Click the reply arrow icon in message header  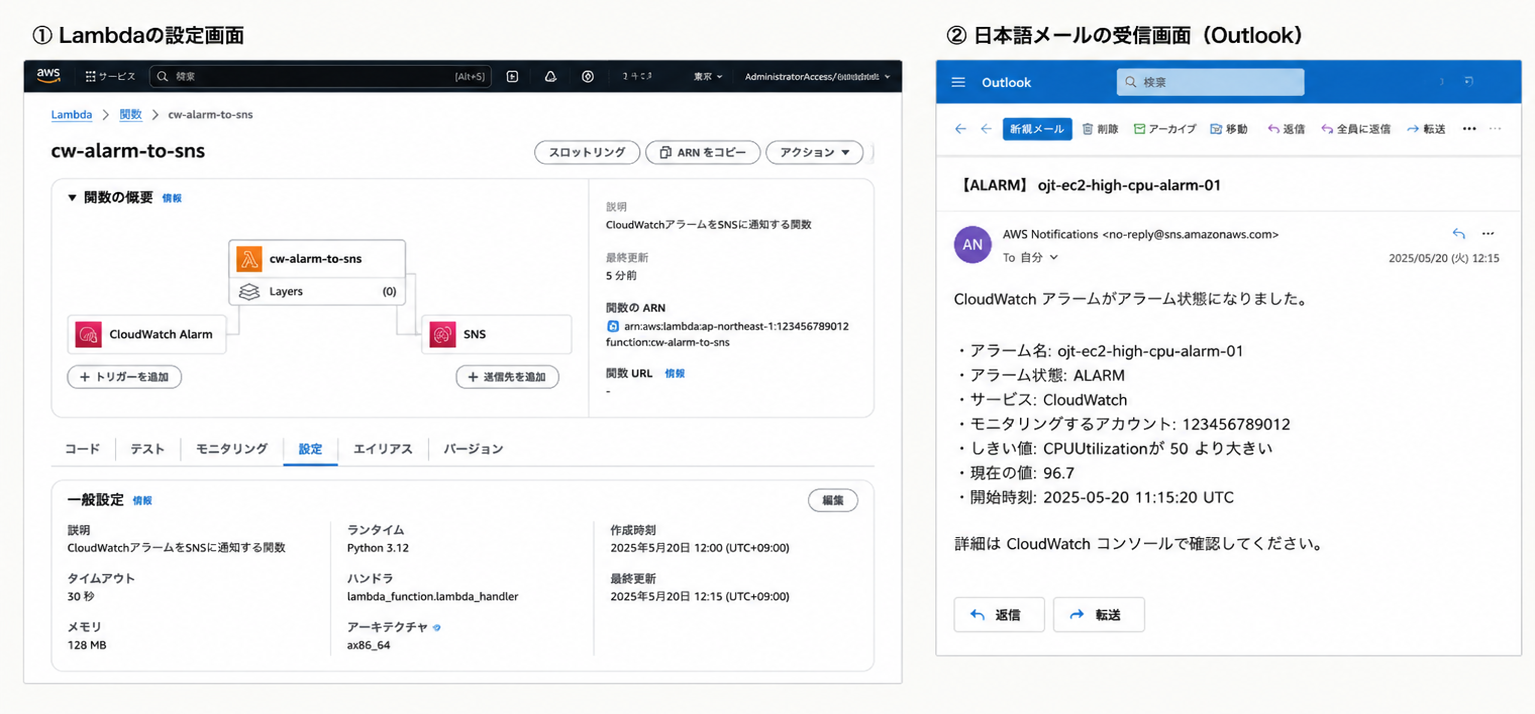coord(1458,234)
